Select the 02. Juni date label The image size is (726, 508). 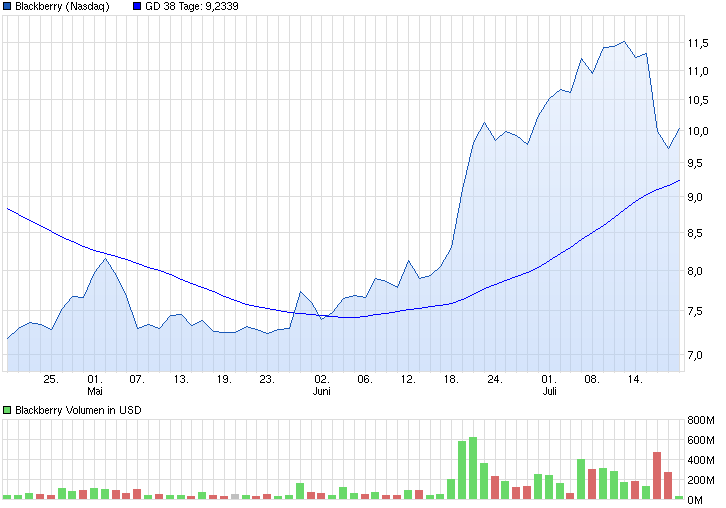pos(321,385)
